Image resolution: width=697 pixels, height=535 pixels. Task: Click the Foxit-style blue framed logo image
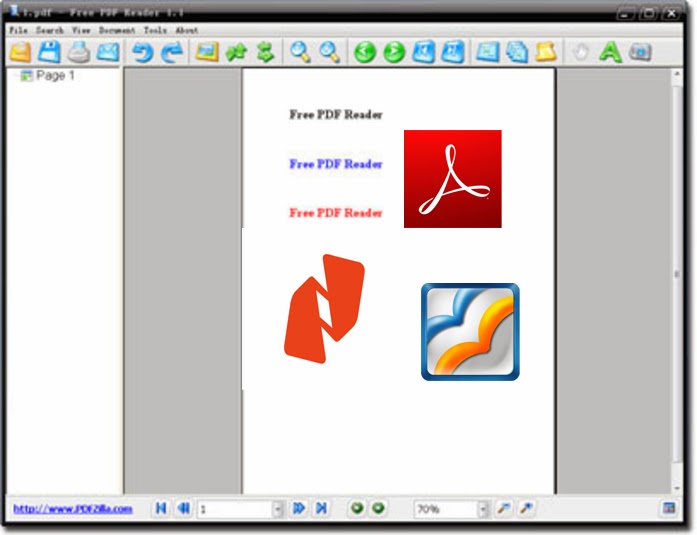470,332
